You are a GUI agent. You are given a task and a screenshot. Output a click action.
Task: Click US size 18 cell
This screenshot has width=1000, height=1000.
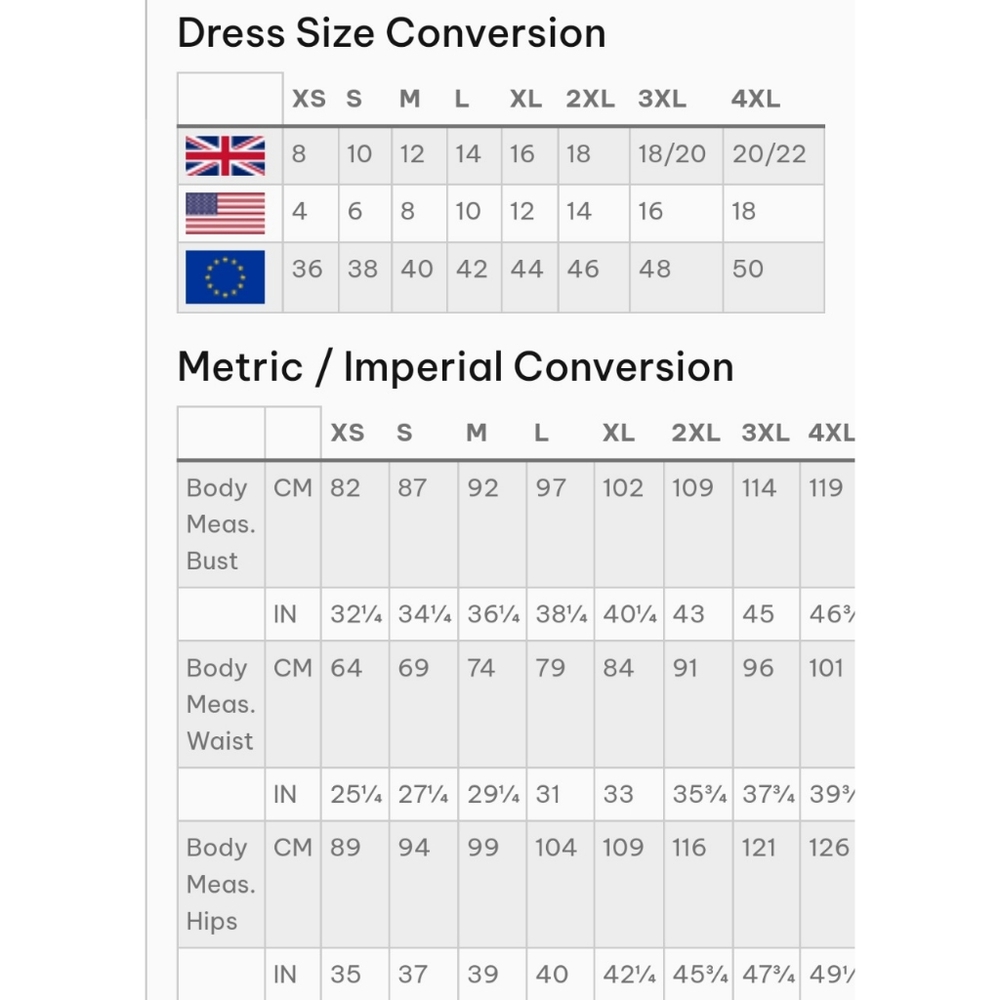coord(774,213)
